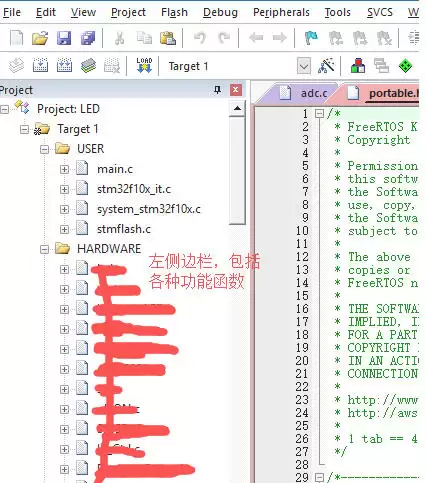Click the Copy icon
The image size is (426, 483).
144,38
